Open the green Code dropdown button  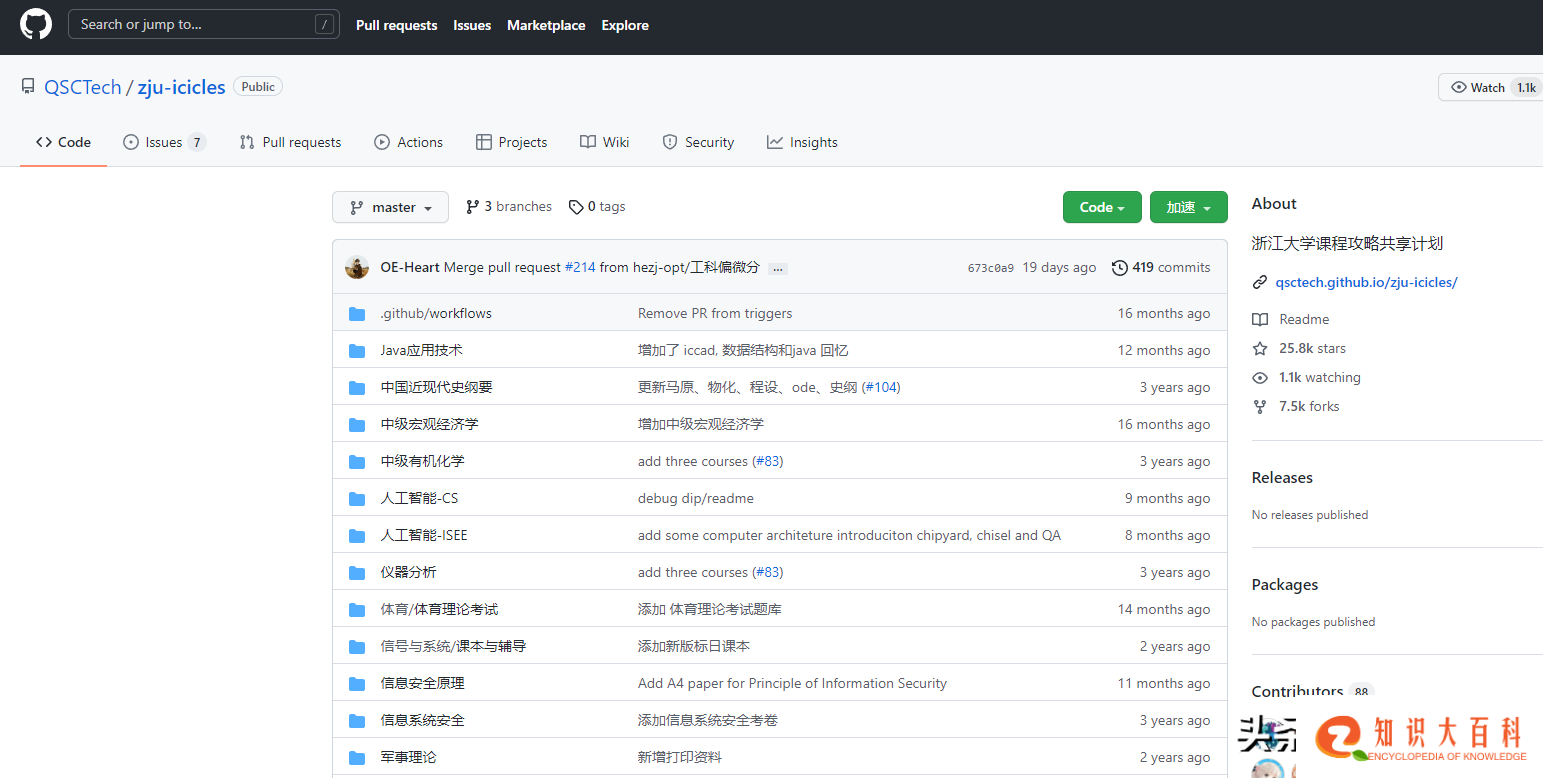point(1102,207)
